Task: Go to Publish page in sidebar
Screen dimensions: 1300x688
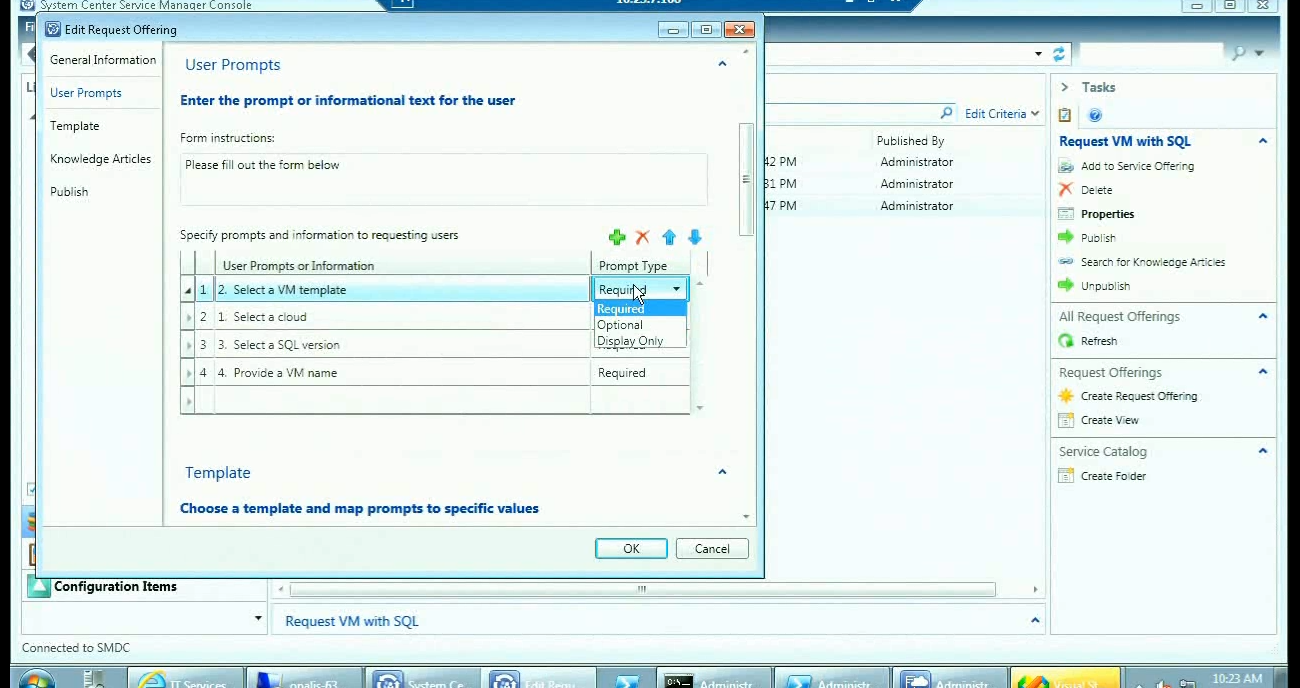Action: (69, 192)
